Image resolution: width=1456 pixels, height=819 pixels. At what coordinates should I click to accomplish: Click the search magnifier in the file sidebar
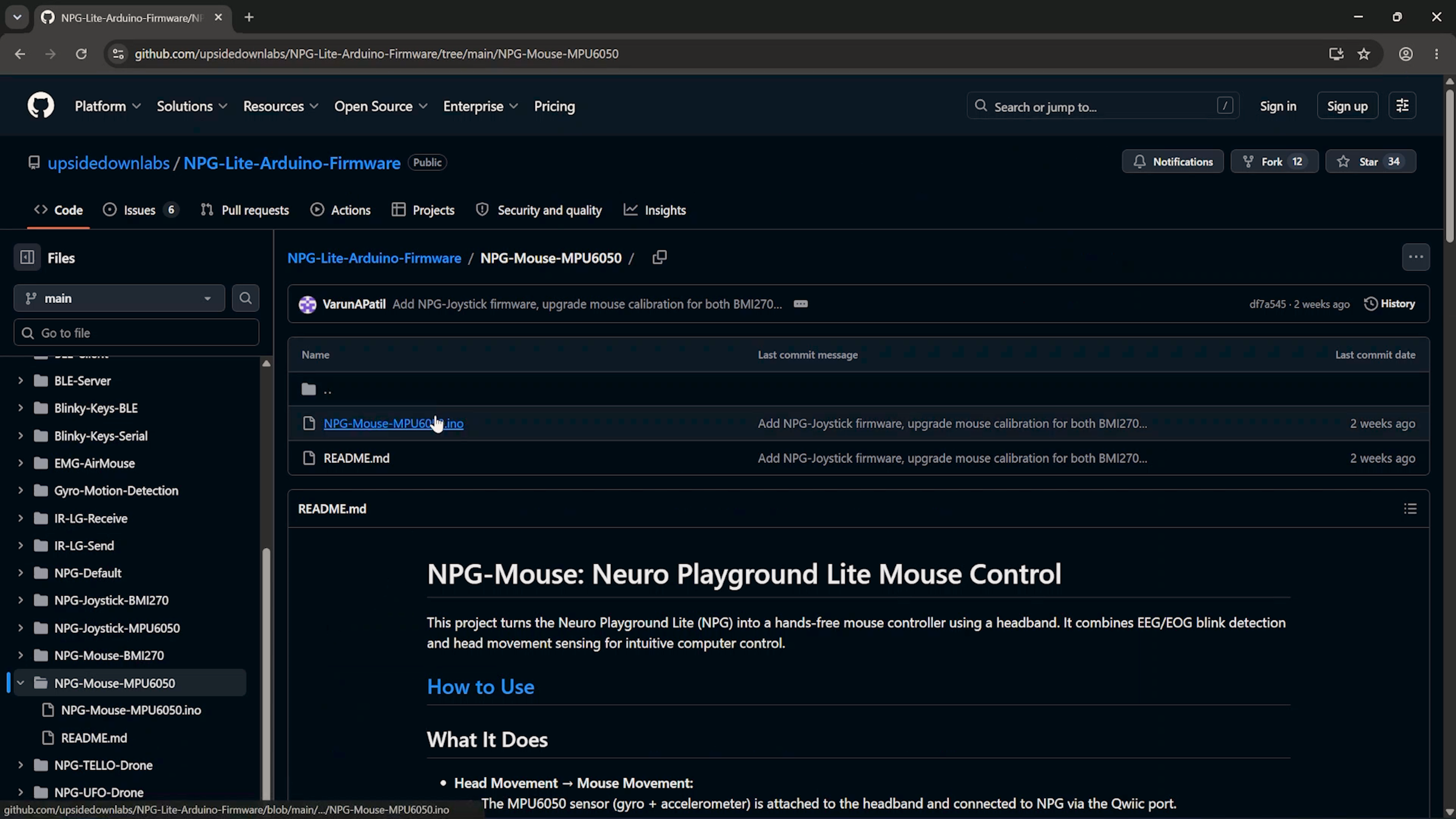coord(245,298)
